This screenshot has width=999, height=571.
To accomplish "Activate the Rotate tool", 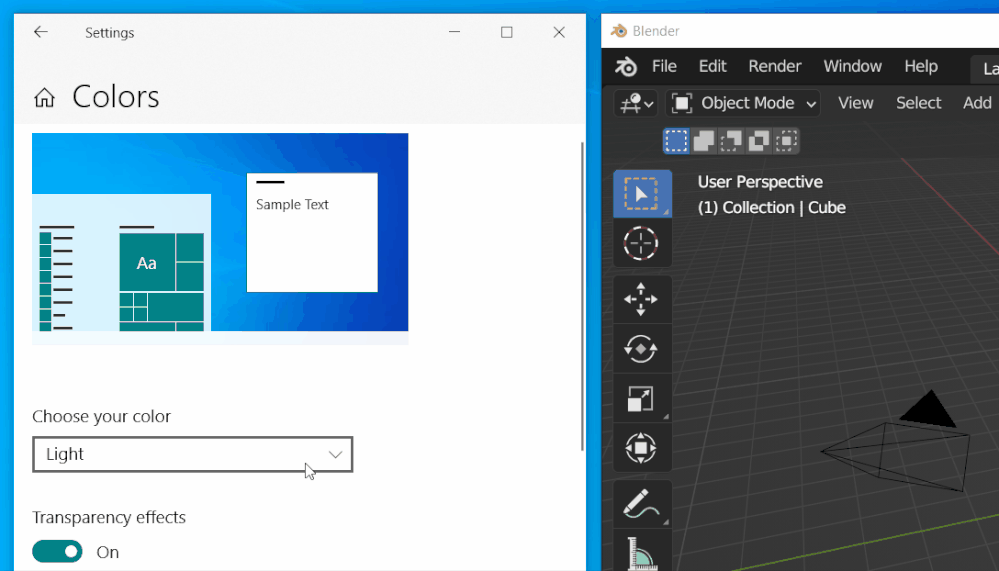I will point(642,349).
